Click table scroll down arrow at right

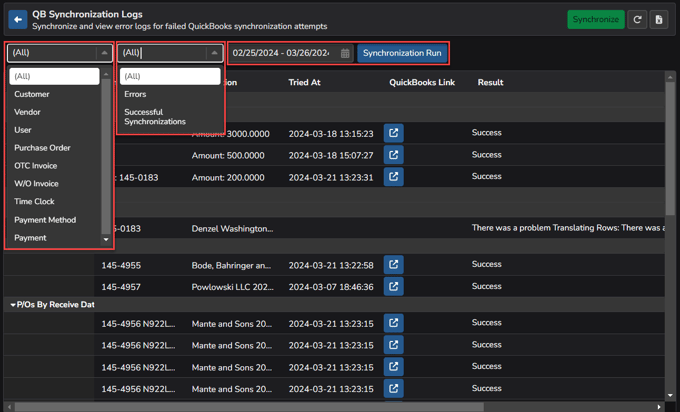pyautogui.click(x=670, y=396)
